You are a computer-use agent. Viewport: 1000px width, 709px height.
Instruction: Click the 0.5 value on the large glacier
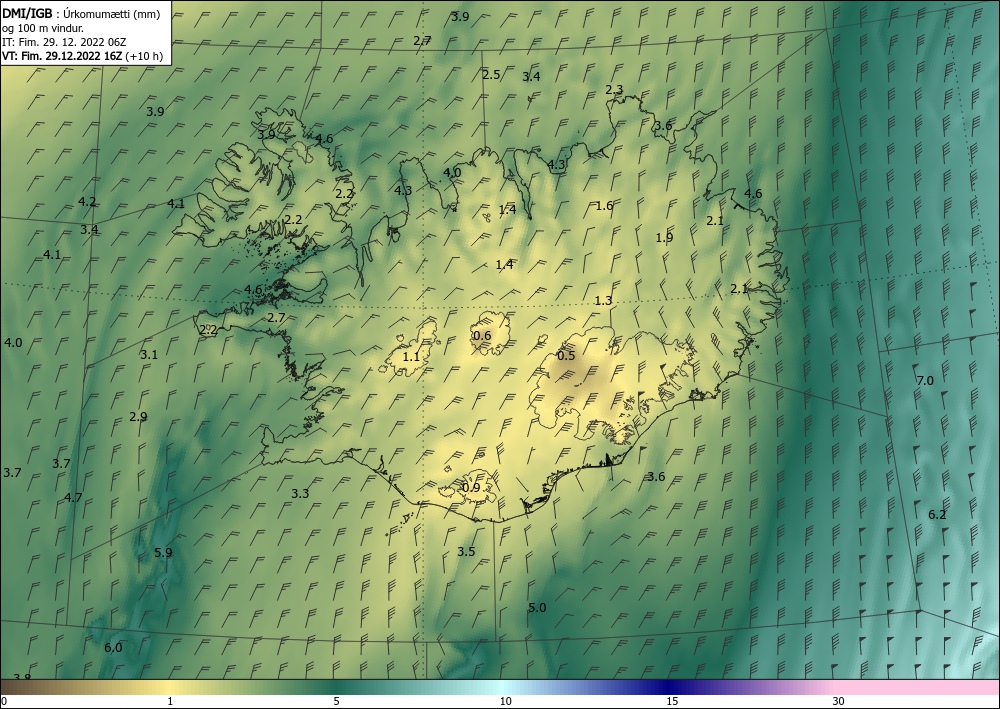coord(566,356)
